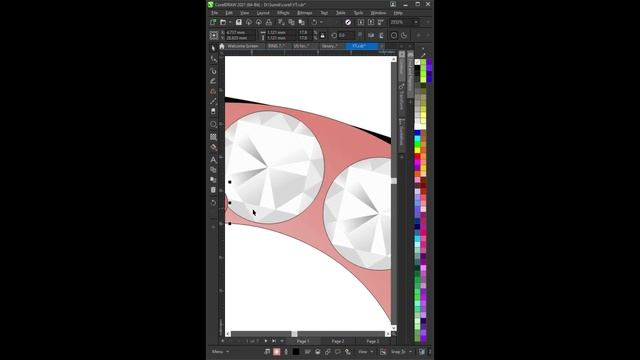Click the Import icon
Viewport: 640px width, 360px height.
coord(361,22)
